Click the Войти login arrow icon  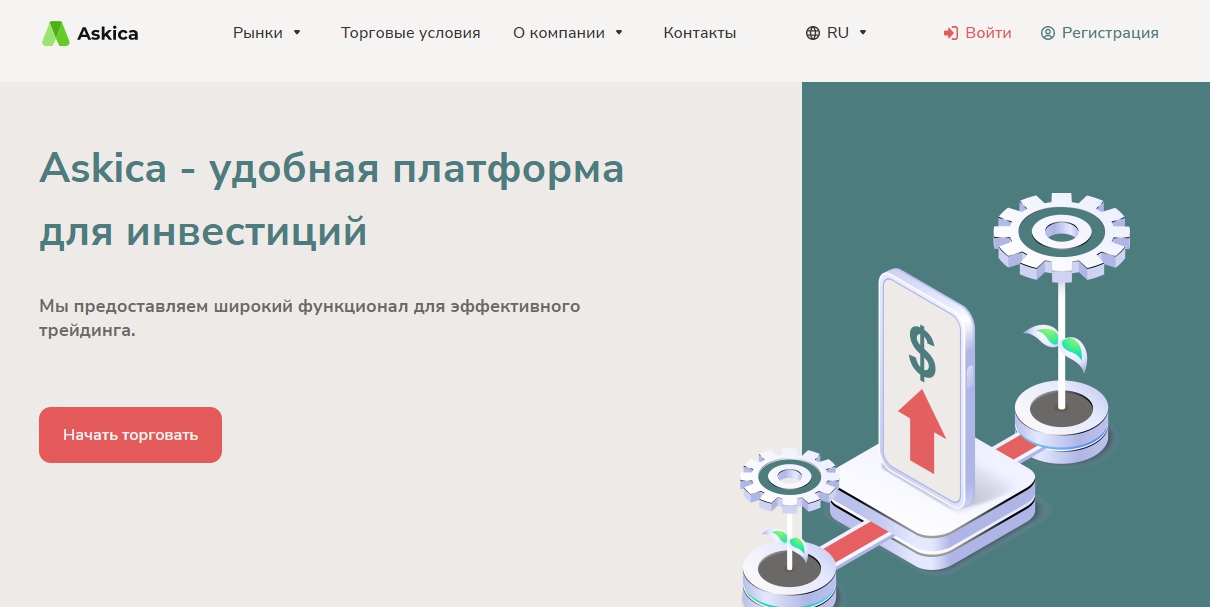tap(951, 33)
